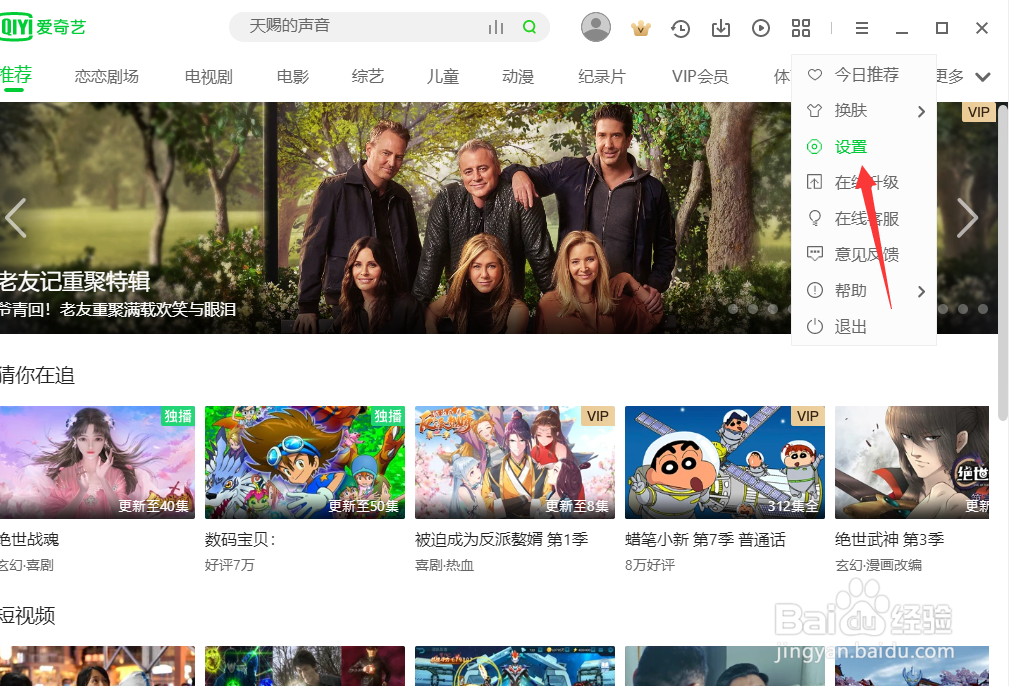Click the iQIYI logo
The width and height of the screenshot is (1009, 686).
click(42, 27)
